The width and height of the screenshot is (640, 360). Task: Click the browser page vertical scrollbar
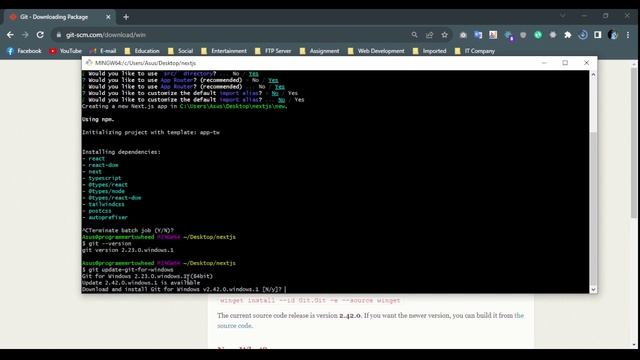pos(634,143)
